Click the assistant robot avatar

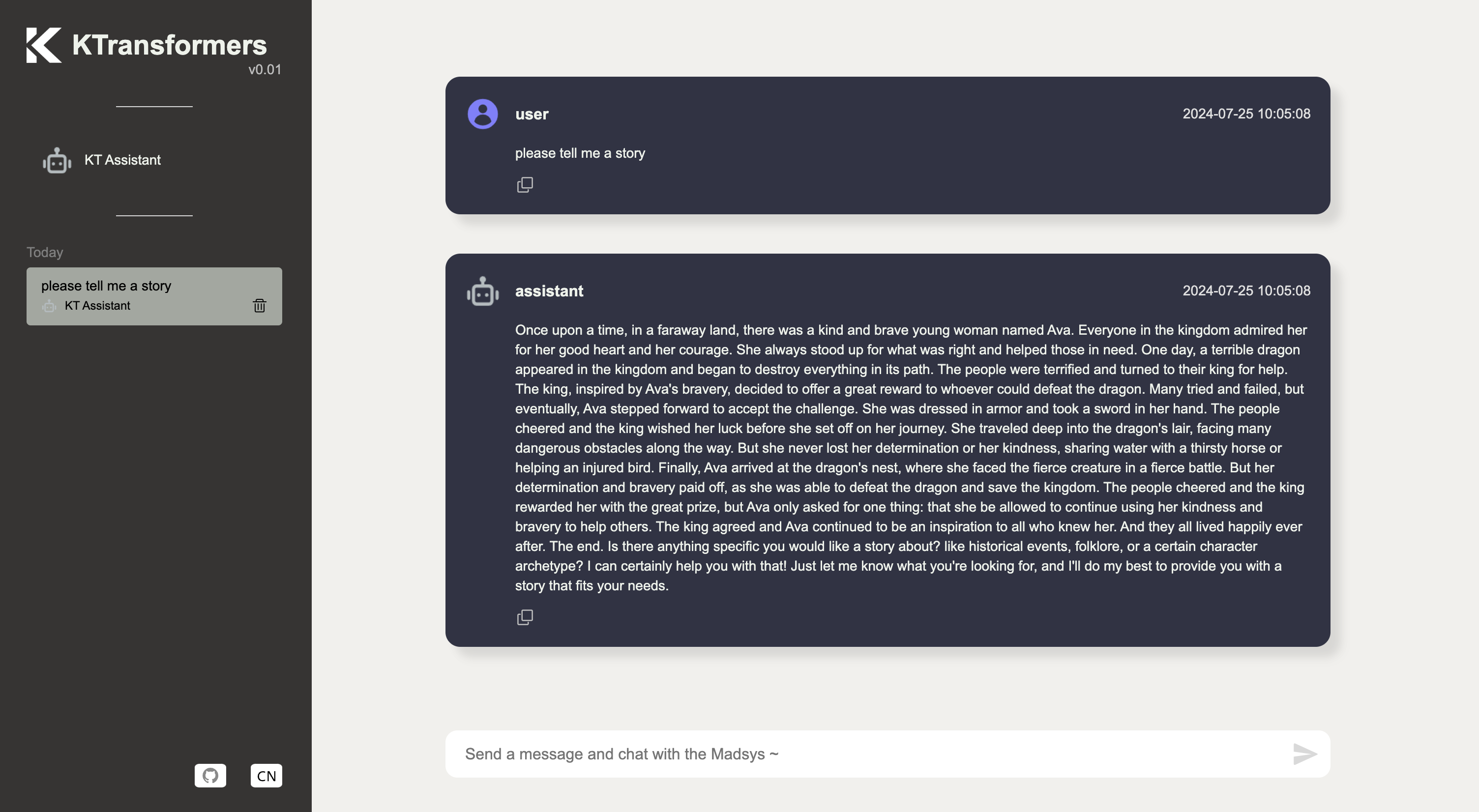pos(482,291)
